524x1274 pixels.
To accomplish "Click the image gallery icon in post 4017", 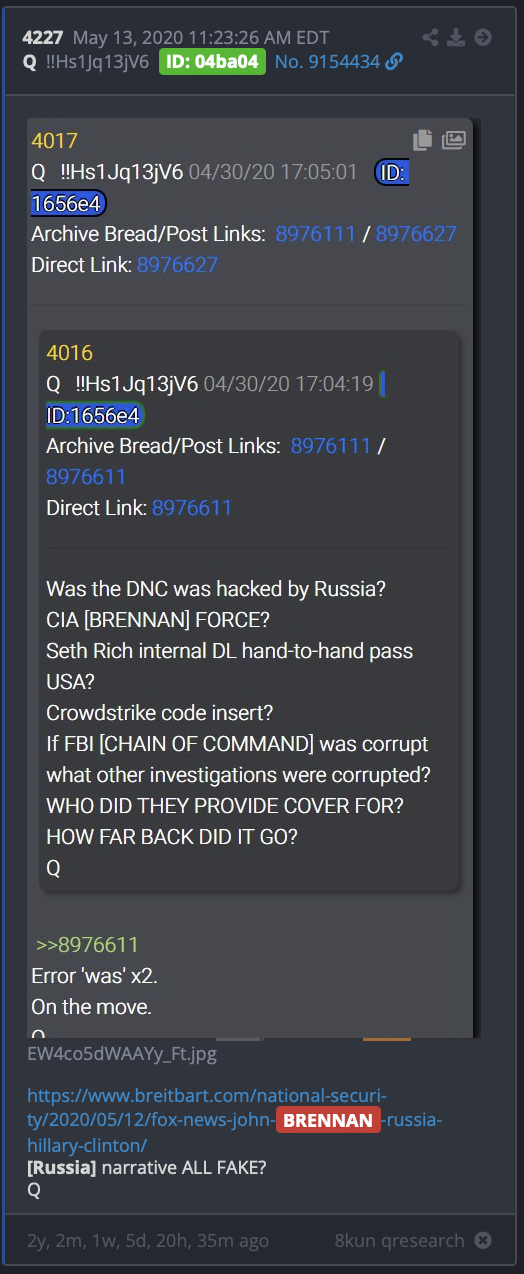I will pos(454,141).
